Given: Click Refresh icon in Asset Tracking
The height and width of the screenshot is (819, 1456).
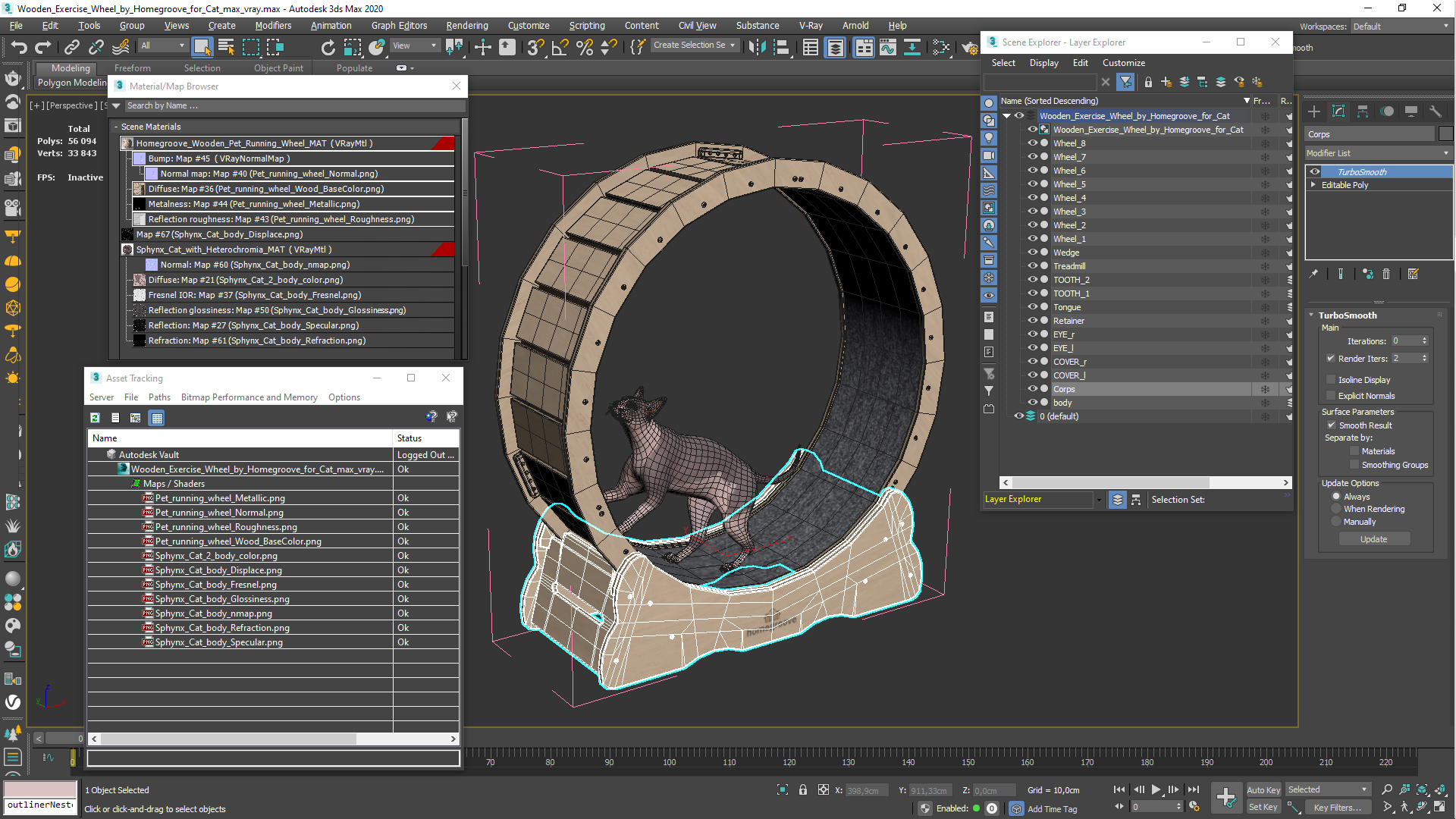Looking at the screenshot, I should [x=95, y=418].
